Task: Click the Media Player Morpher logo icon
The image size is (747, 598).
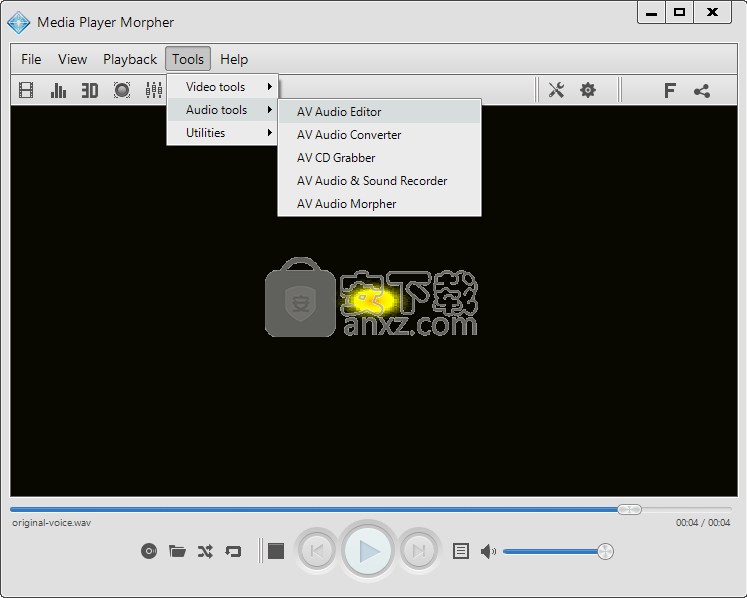Action: click(x=19, y=22)
